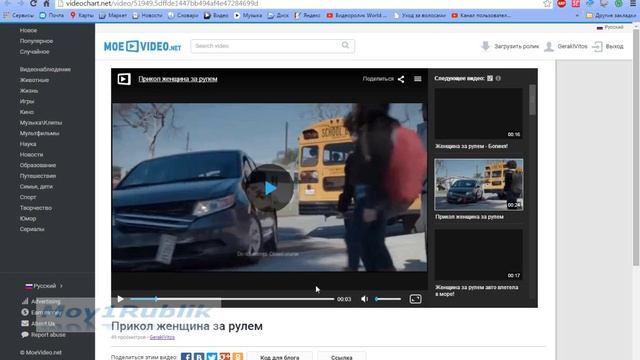Viewport: 640px width, 360px height.
Task: Click the Ссылка button
Action: [342, 356]
